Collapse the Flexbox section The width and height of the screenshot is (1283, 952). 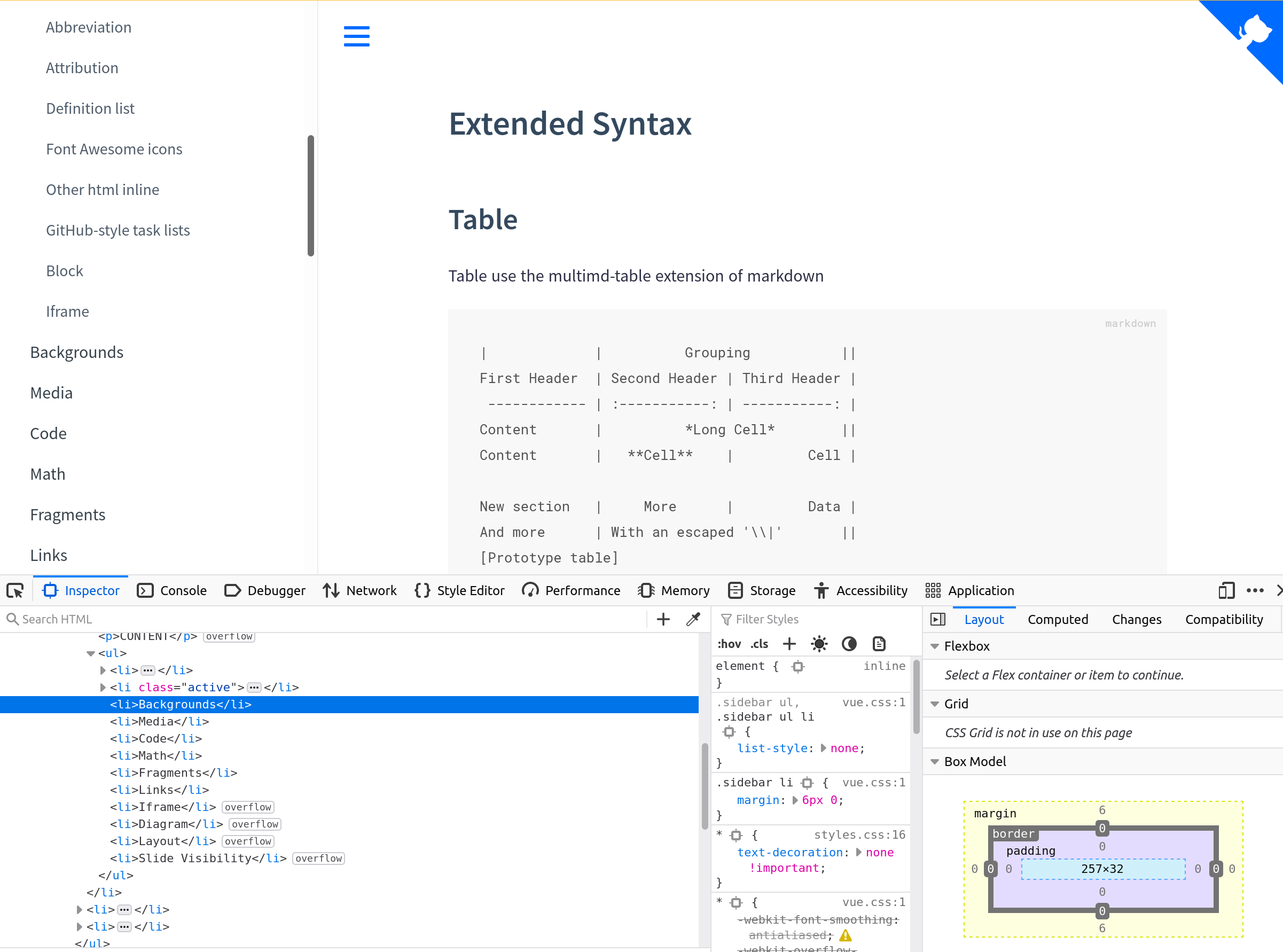[x=935, y=646]
